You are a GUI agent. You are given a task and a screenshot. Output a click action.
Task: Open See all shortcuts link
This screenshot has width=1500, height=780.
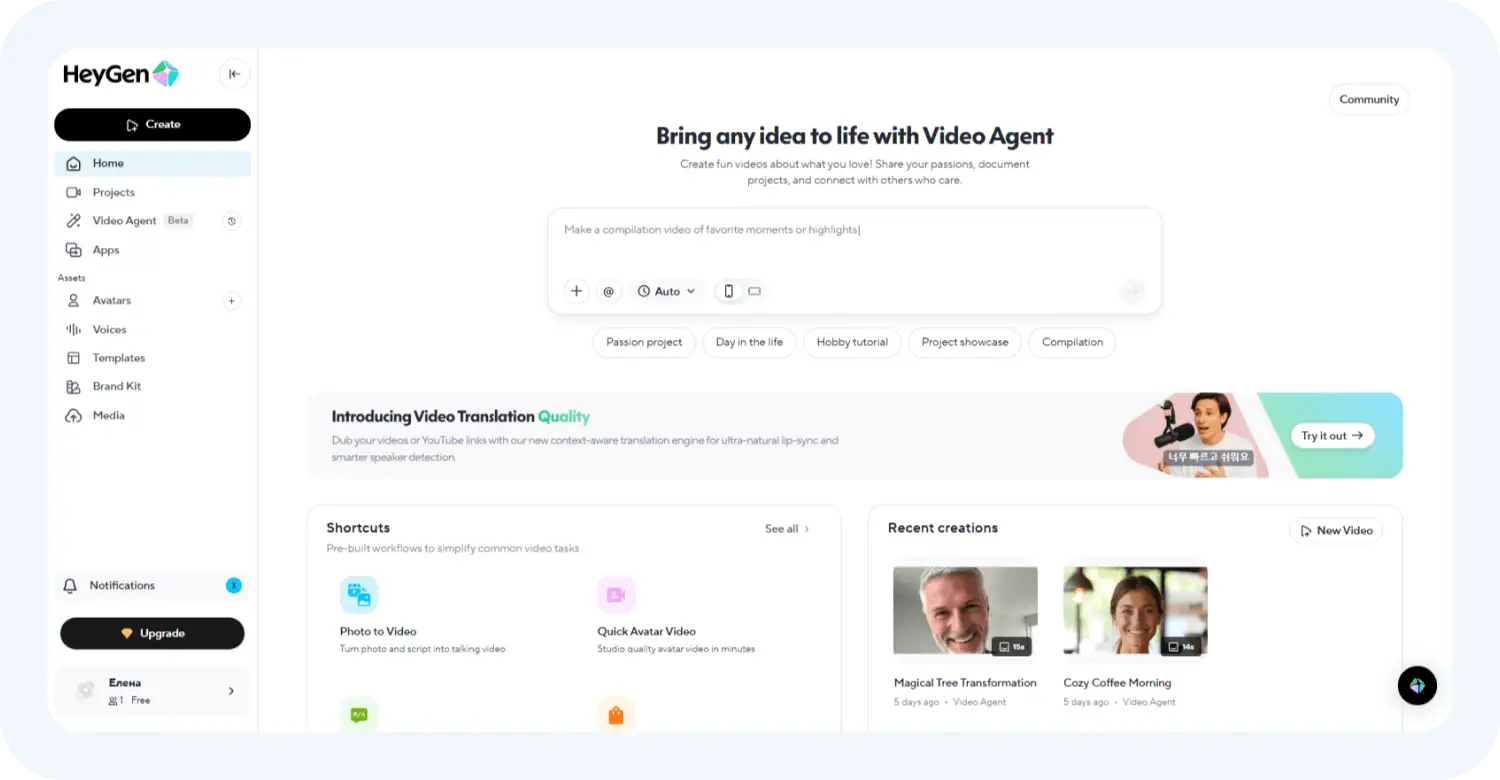(786, 529)
